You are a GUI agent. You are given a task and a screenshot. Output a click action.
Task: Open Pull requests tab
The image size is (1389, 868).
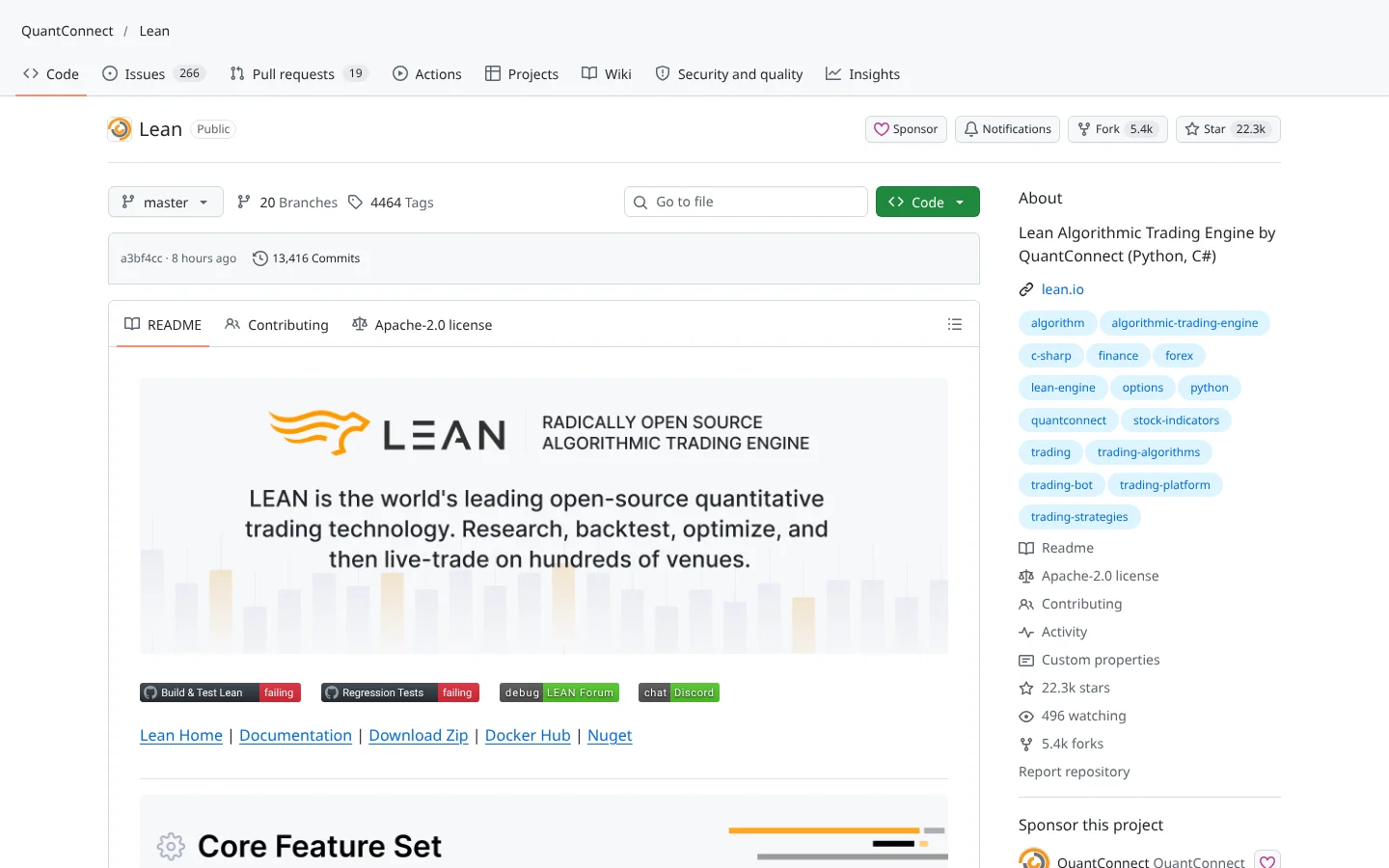[299, 74]
